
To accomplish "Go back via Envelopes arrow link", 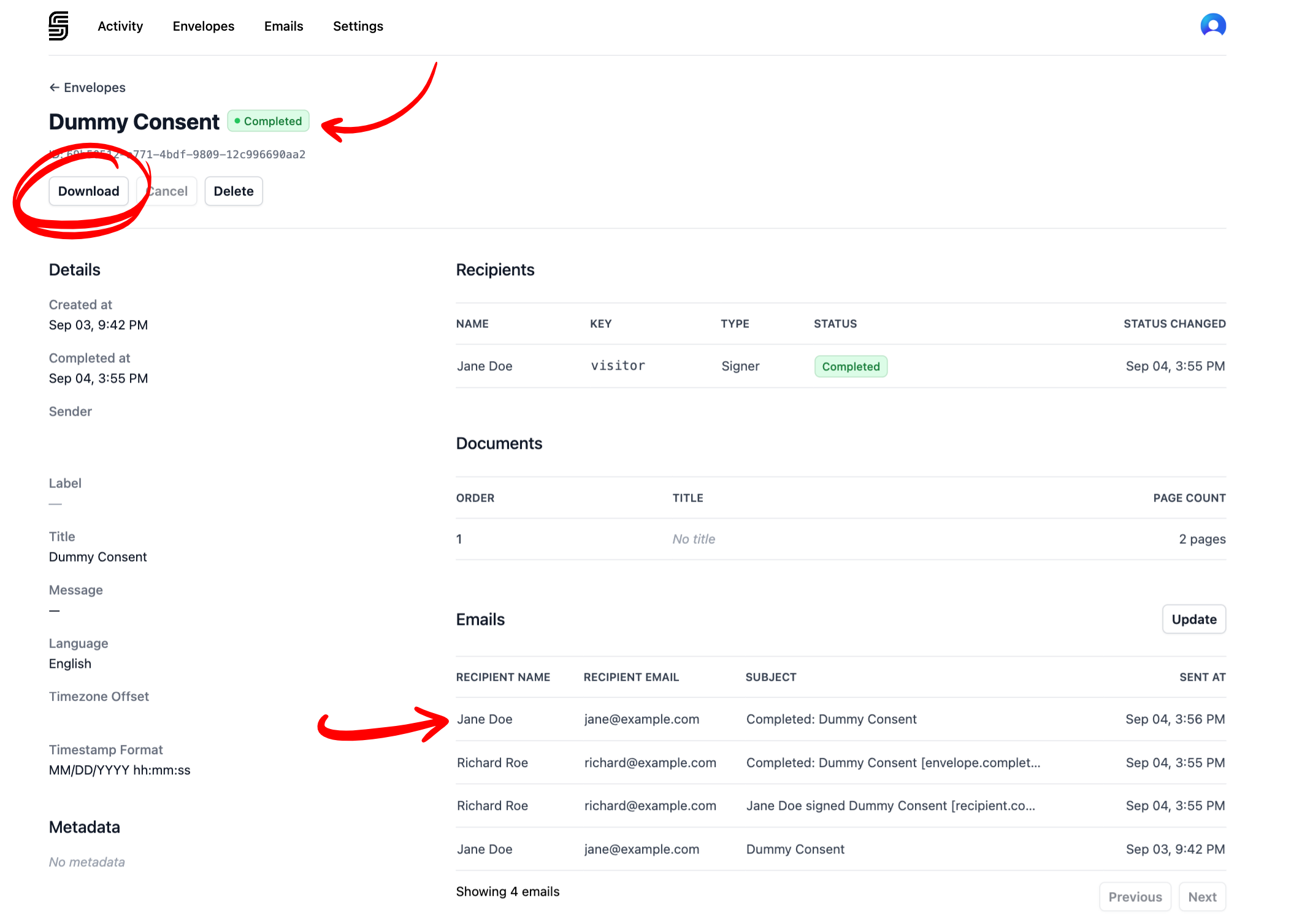I will pos(87,88).
